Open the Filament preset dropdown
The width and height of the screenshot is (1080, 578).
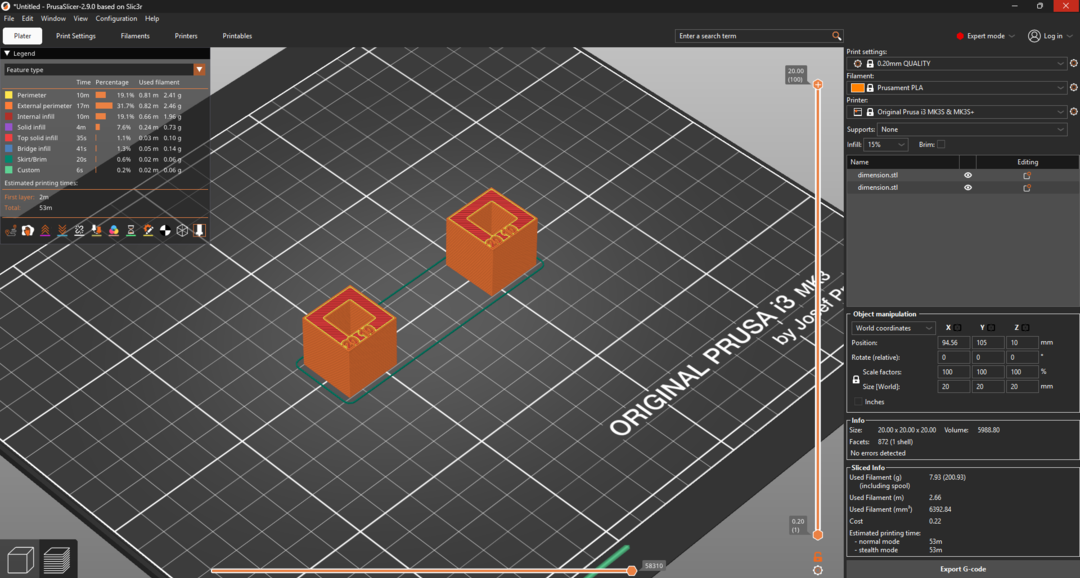pyautogui.click(x=958, y=87)
